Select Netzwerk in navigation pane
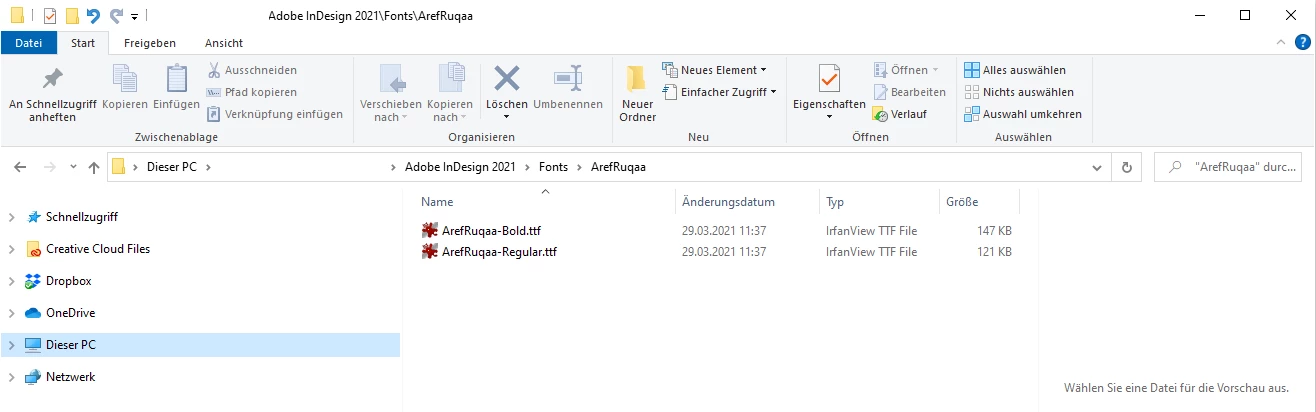This screenshot has width=1316, height=412. coord(70,377)
